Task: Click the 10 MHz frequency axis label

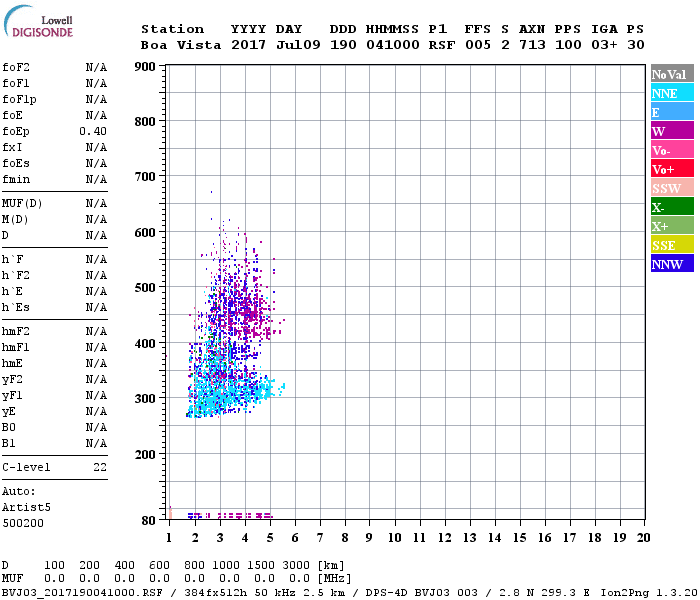Action: pos(394,538)
